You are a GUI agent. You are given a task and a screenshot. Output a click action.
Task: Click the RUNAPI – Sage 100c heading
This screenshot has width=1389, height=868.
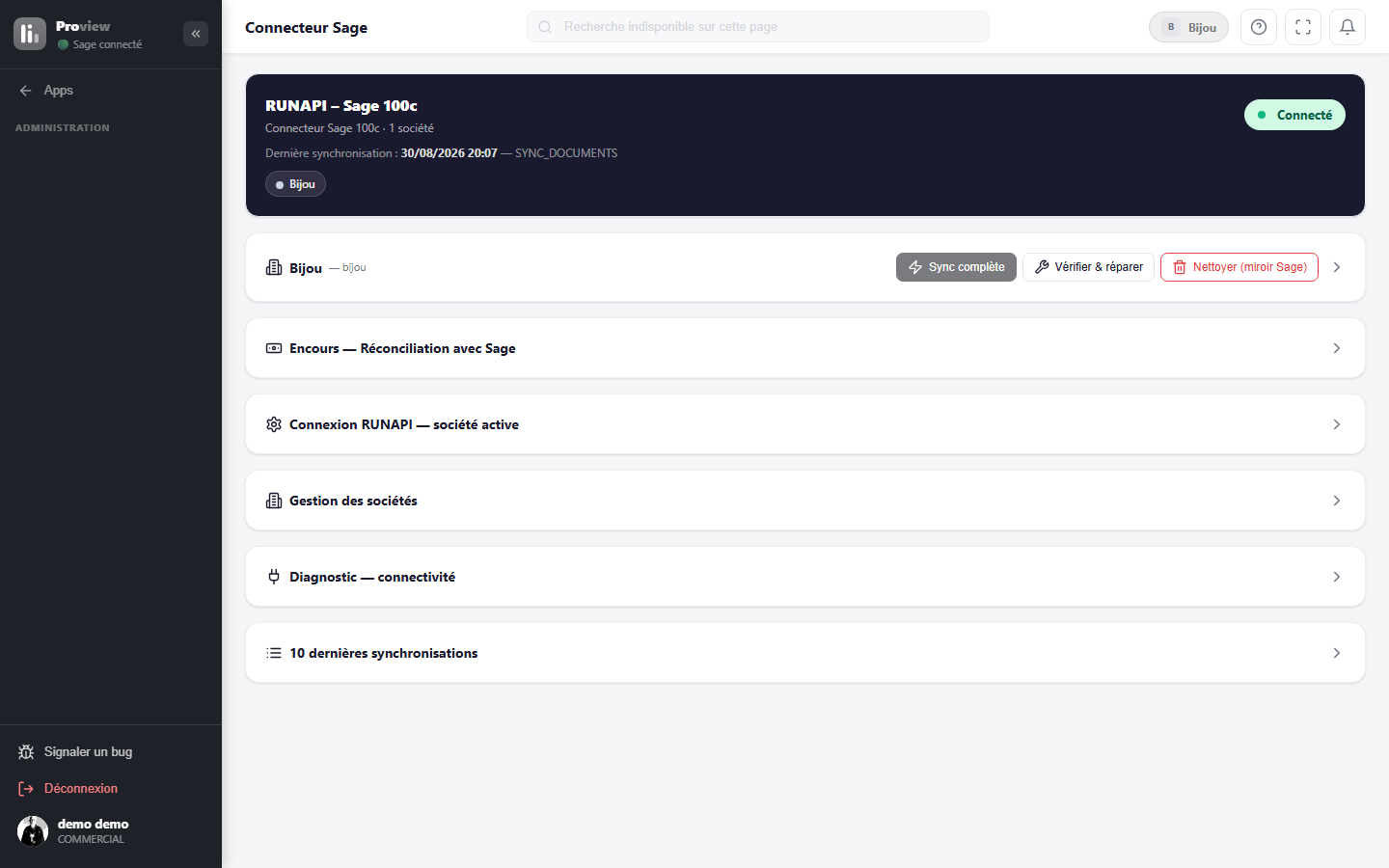tap(341, 106)
